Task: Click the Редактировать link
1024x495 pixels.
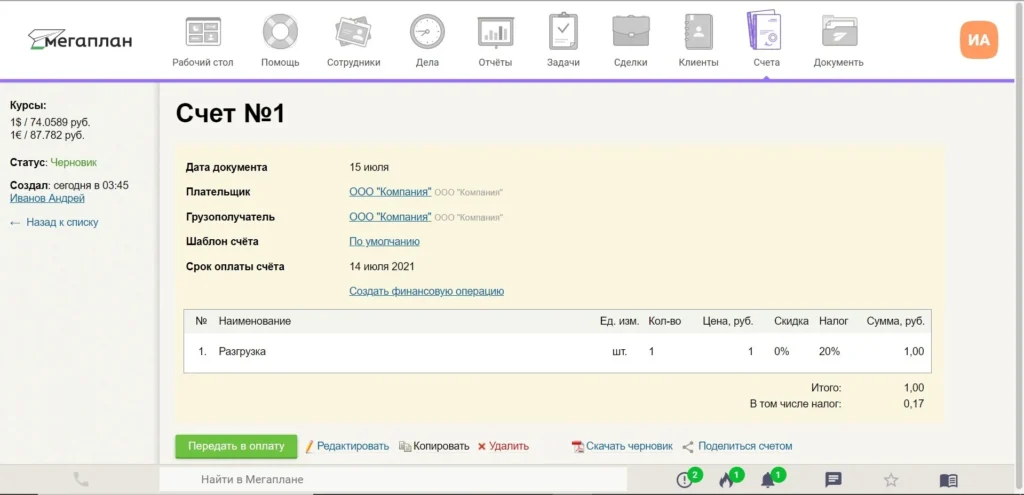Action: (x=353, y=446)
